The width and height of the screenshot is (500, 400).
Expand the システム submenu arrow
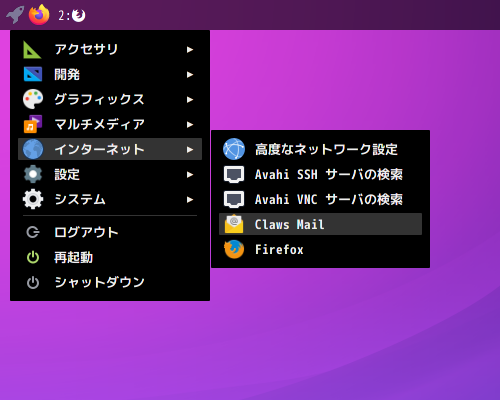click(190, 200)
